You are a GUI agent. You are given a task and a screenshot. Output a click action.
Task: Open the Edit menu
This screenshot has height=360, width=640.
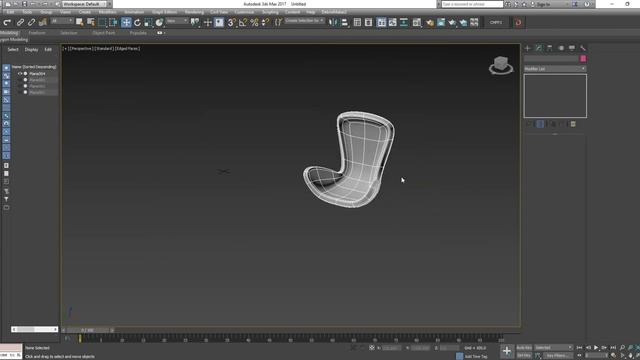tap(11, 12)
